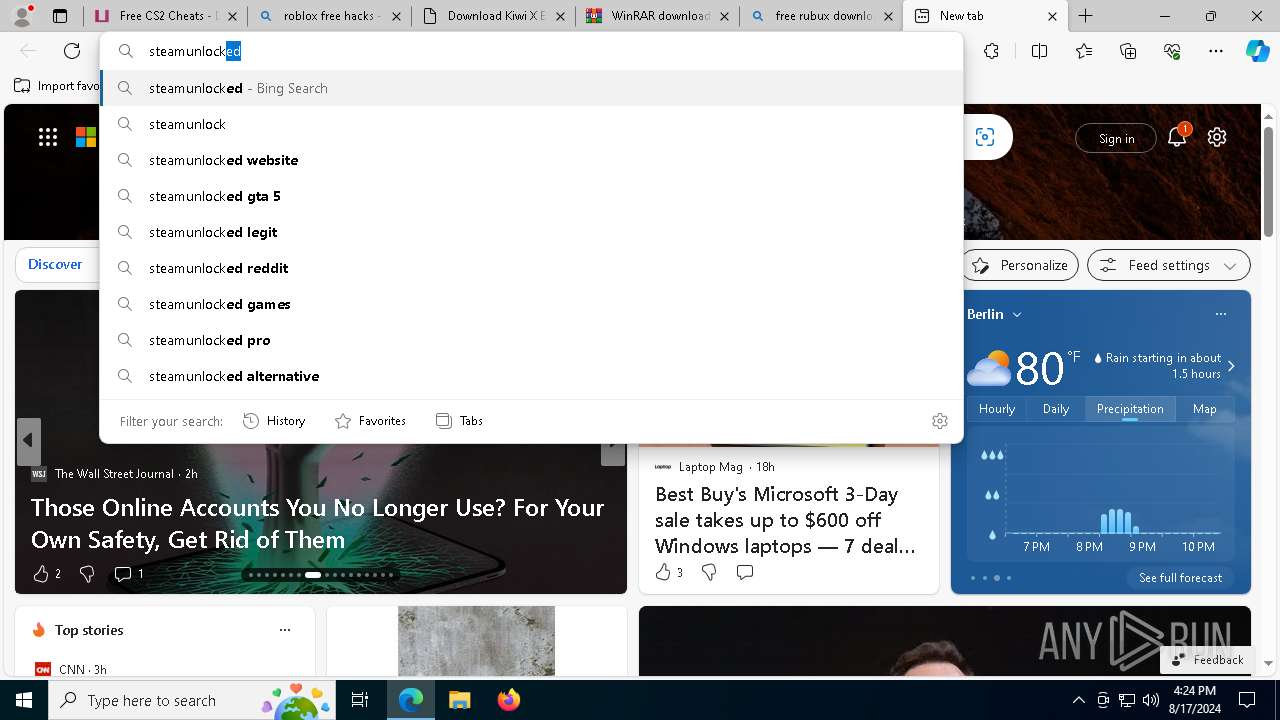This screenshot has height=720, width=1280.
Task: Click the visual search camera icon
Action: (x=985, y=138)
